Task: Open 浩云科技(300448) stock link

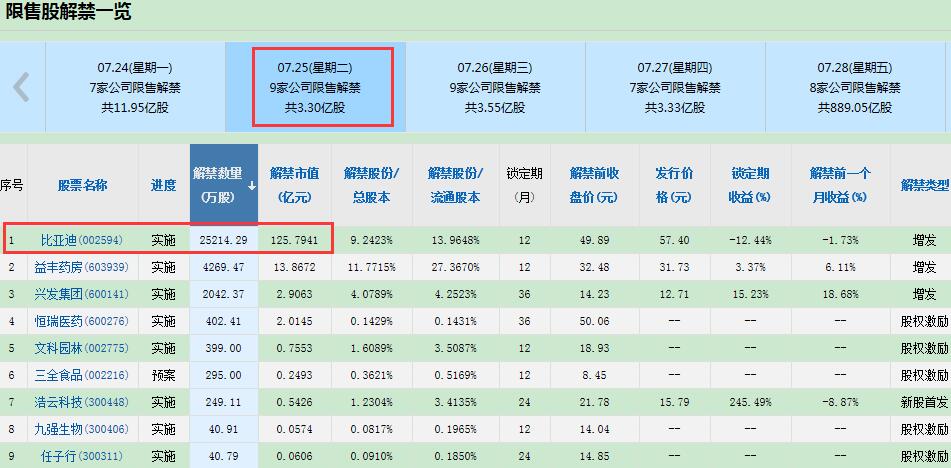Action: [x=81, y=402]
